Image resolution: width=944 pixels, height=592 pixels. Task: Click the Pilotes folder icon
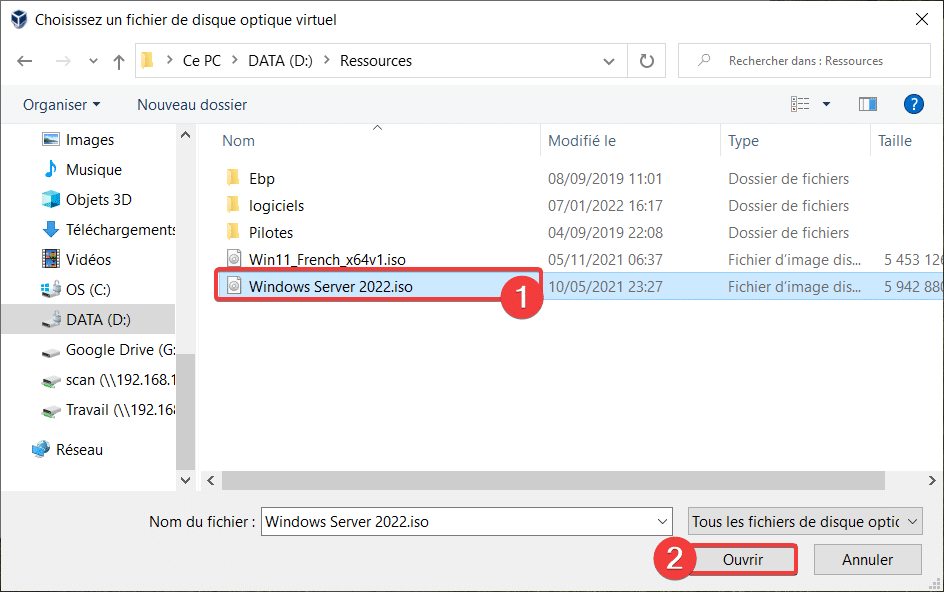click(x=233, y=232)
